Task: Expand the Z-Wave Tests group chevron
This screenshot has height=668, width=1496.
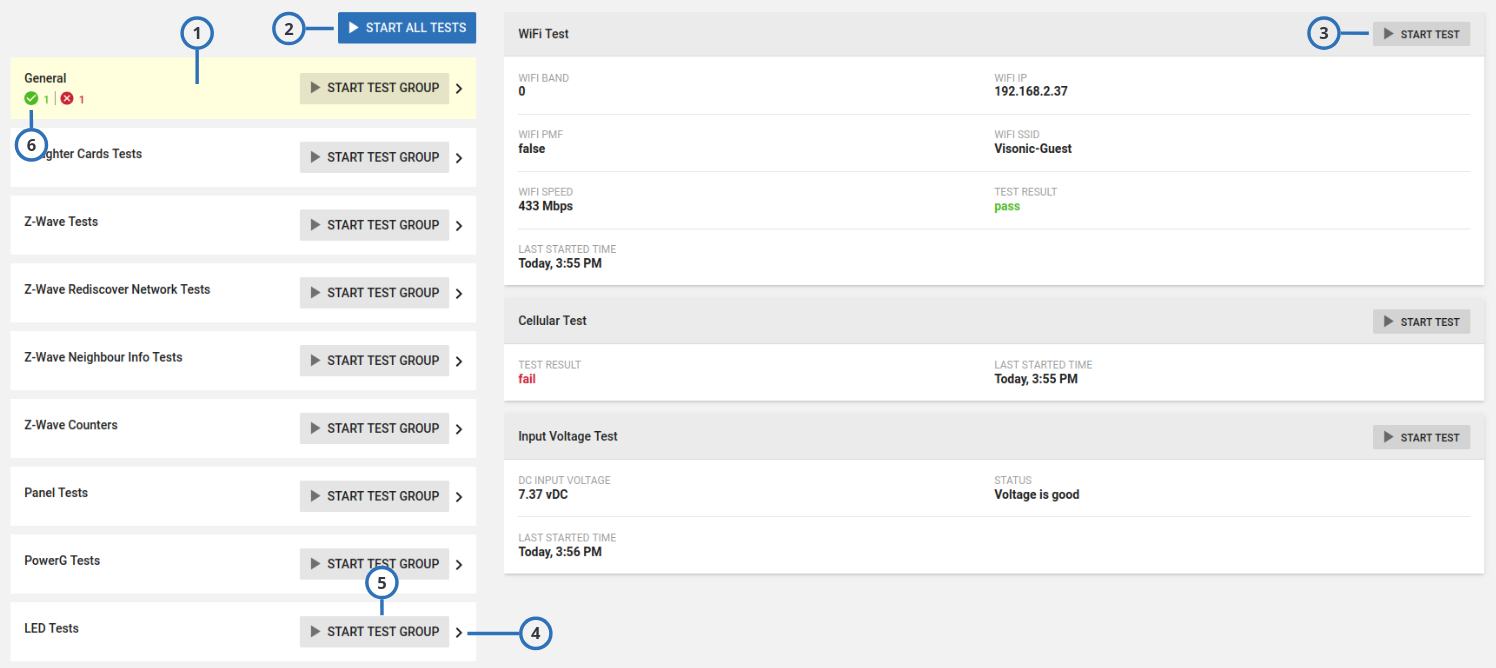Action: pos(459,225)
